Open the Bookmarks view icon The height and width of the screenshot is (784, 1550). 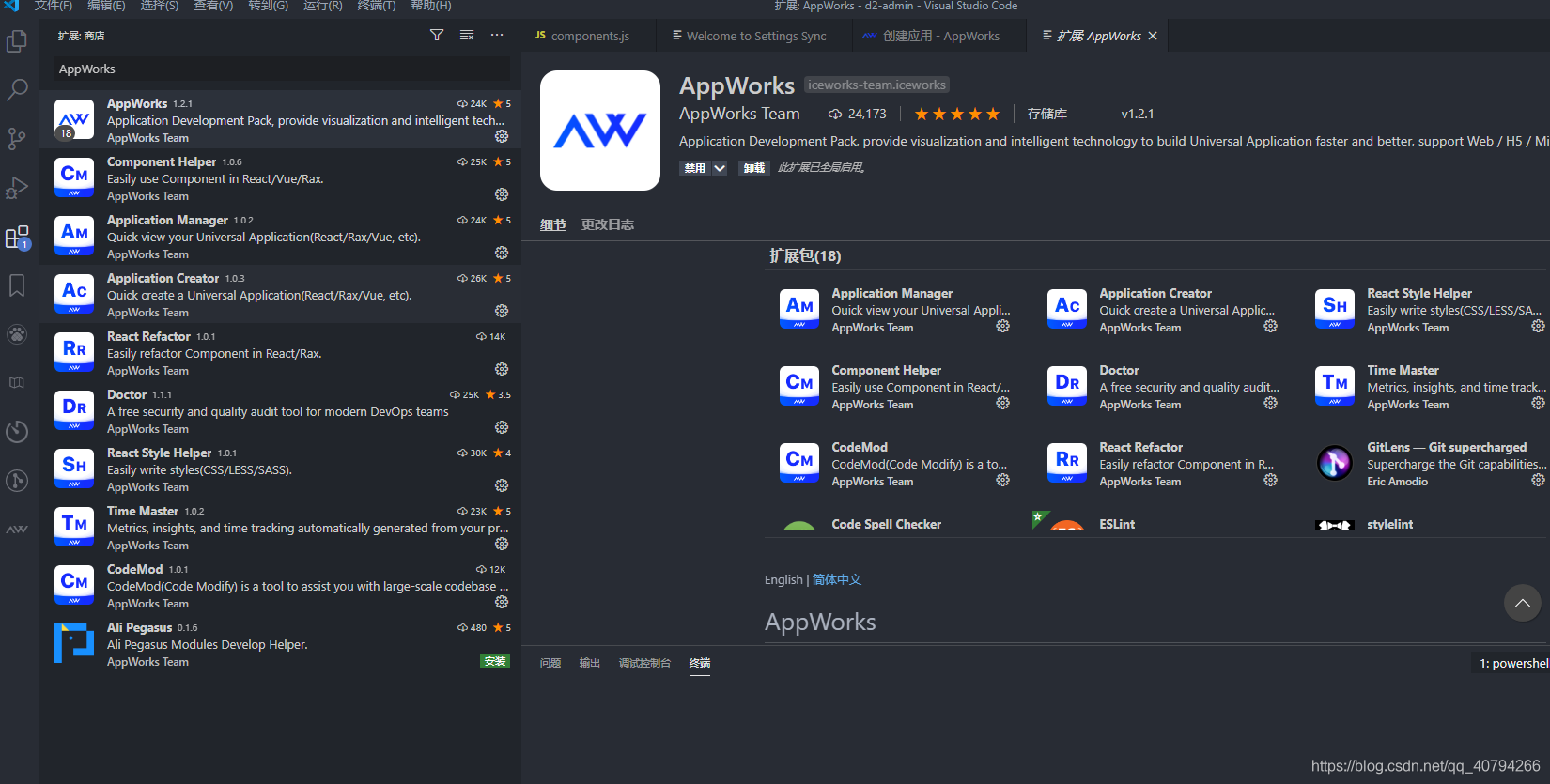point(17,285)
